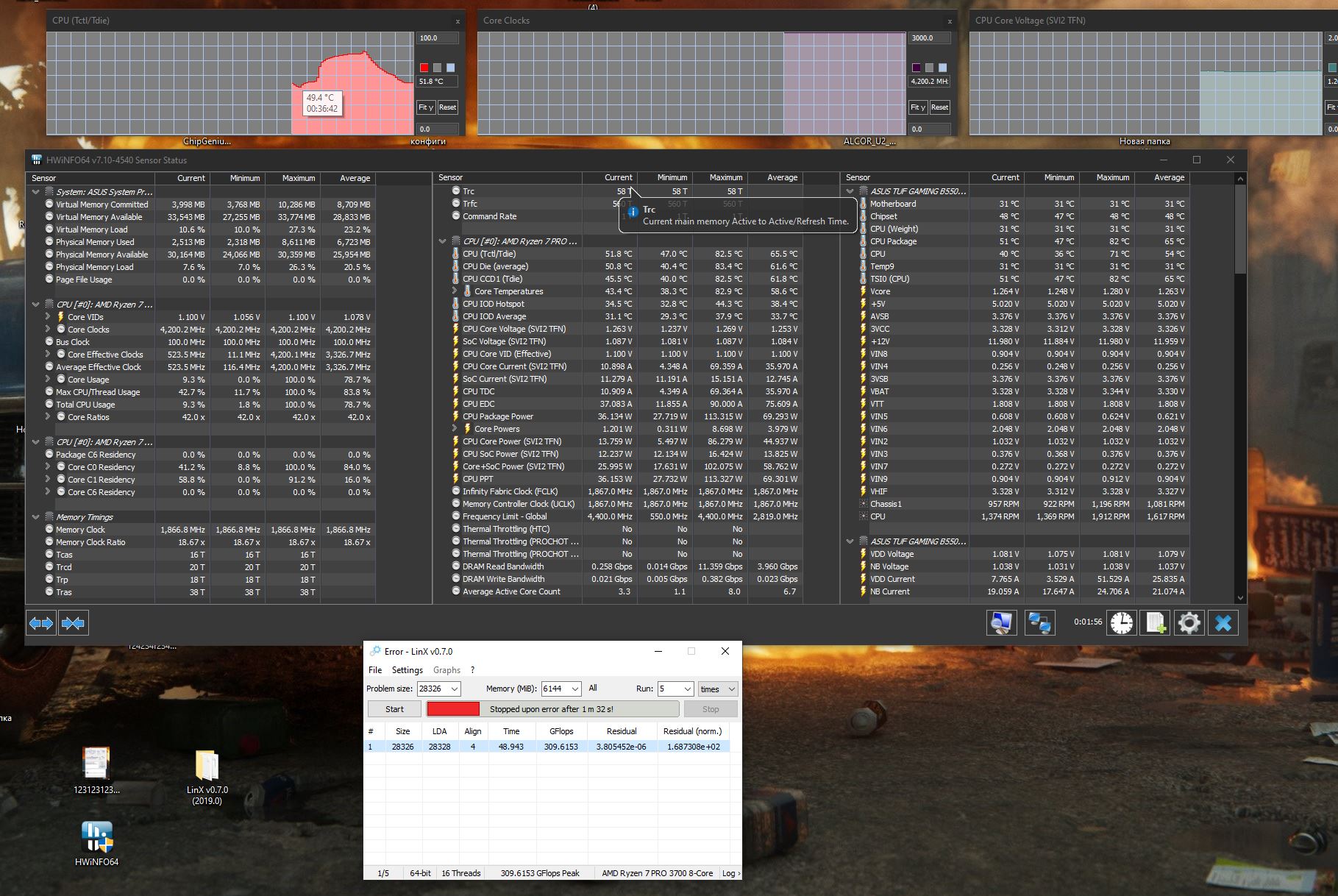Click the Residual (norm.) column header in LinX
This screenshot has width=1338, height=896.
point(692,731)
